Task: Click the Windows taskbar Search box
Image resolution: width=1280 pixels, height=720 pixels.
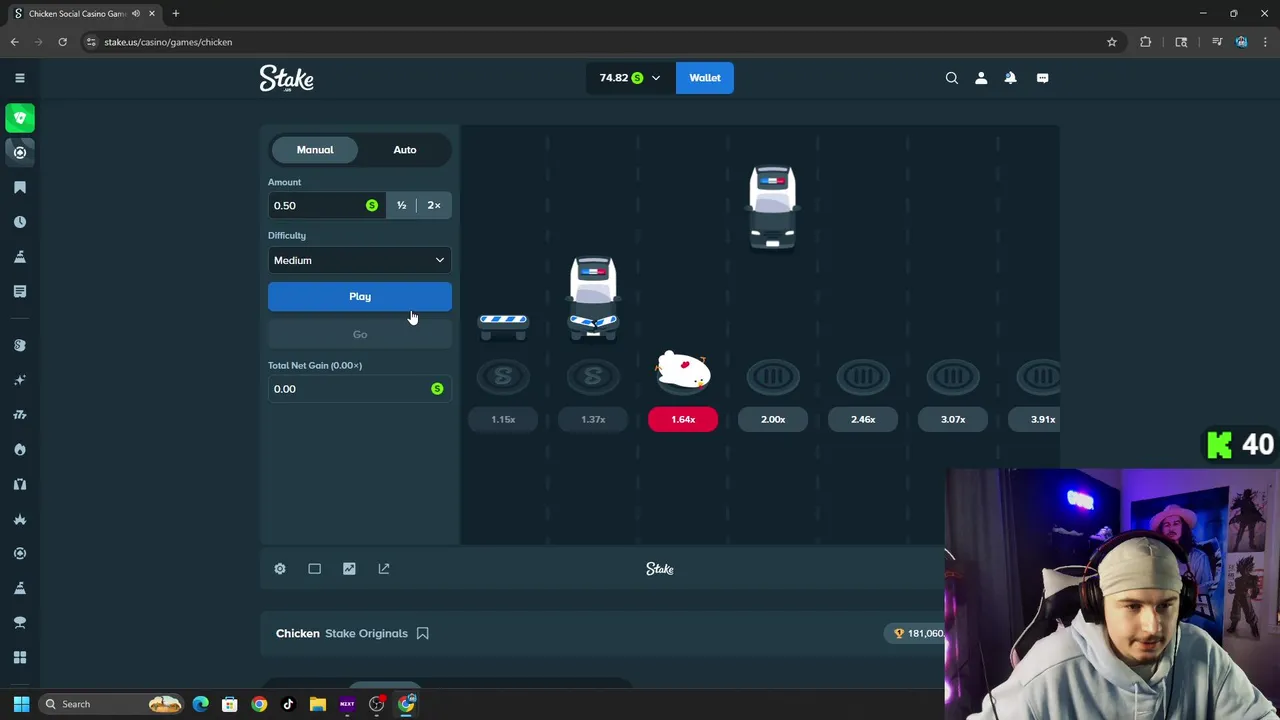Action: (113, 704)
